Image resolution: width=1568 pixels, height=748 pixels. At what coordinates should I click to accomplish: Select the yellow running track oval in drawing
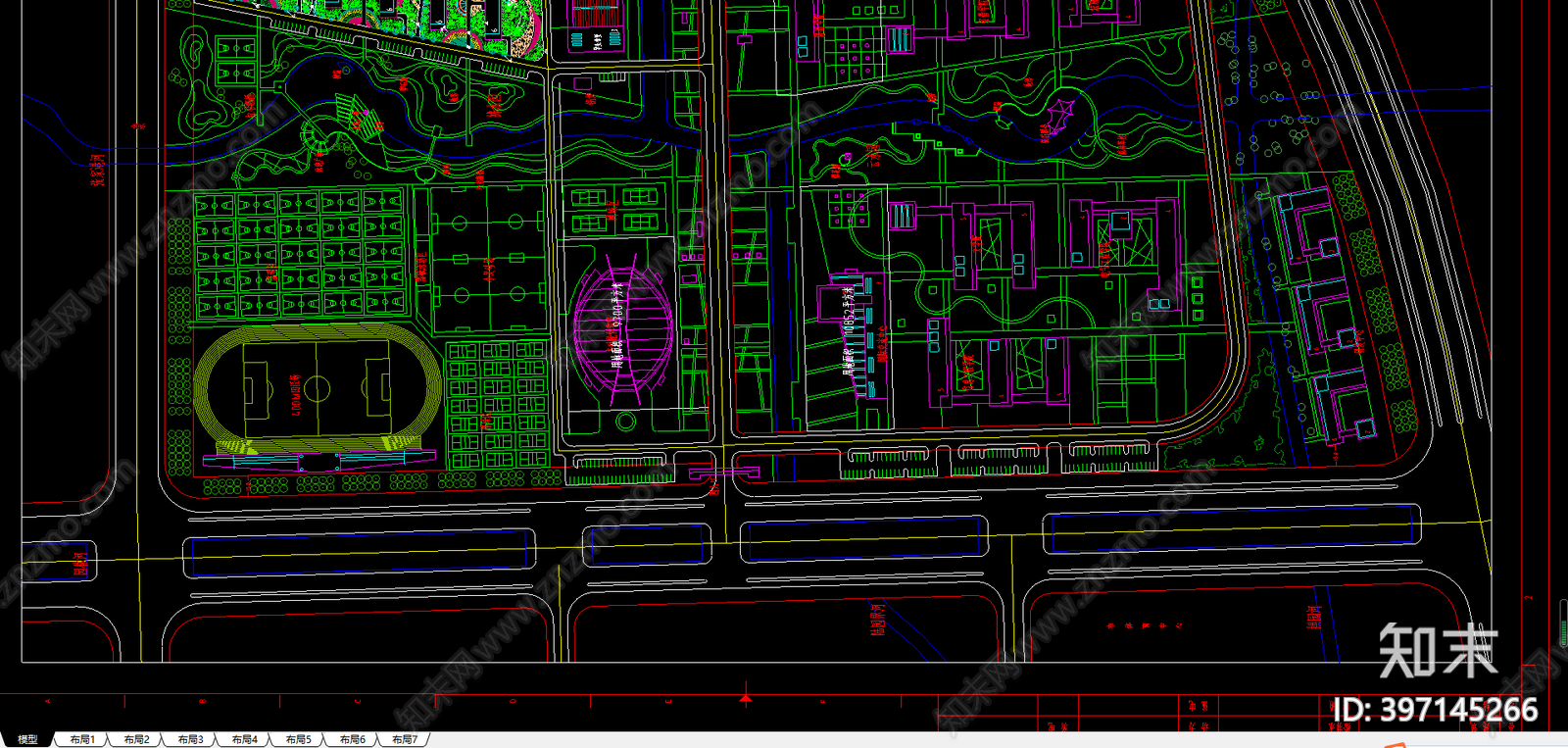tap(318, 388)
